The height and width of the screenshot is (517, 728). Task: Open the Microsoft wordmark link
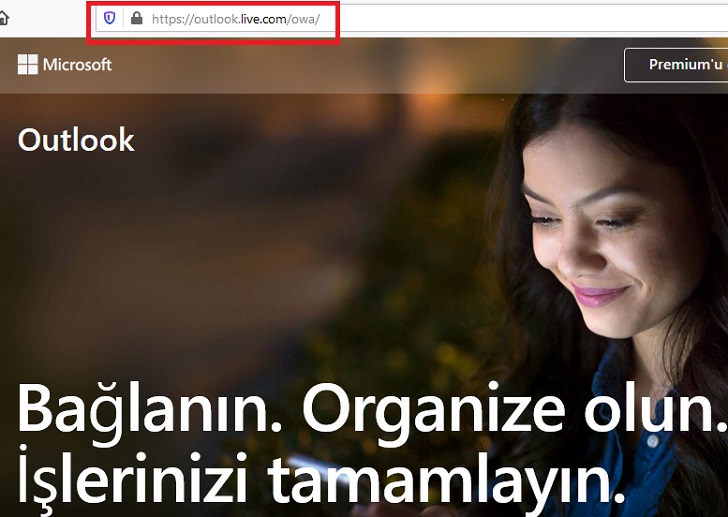coord(77,65)
